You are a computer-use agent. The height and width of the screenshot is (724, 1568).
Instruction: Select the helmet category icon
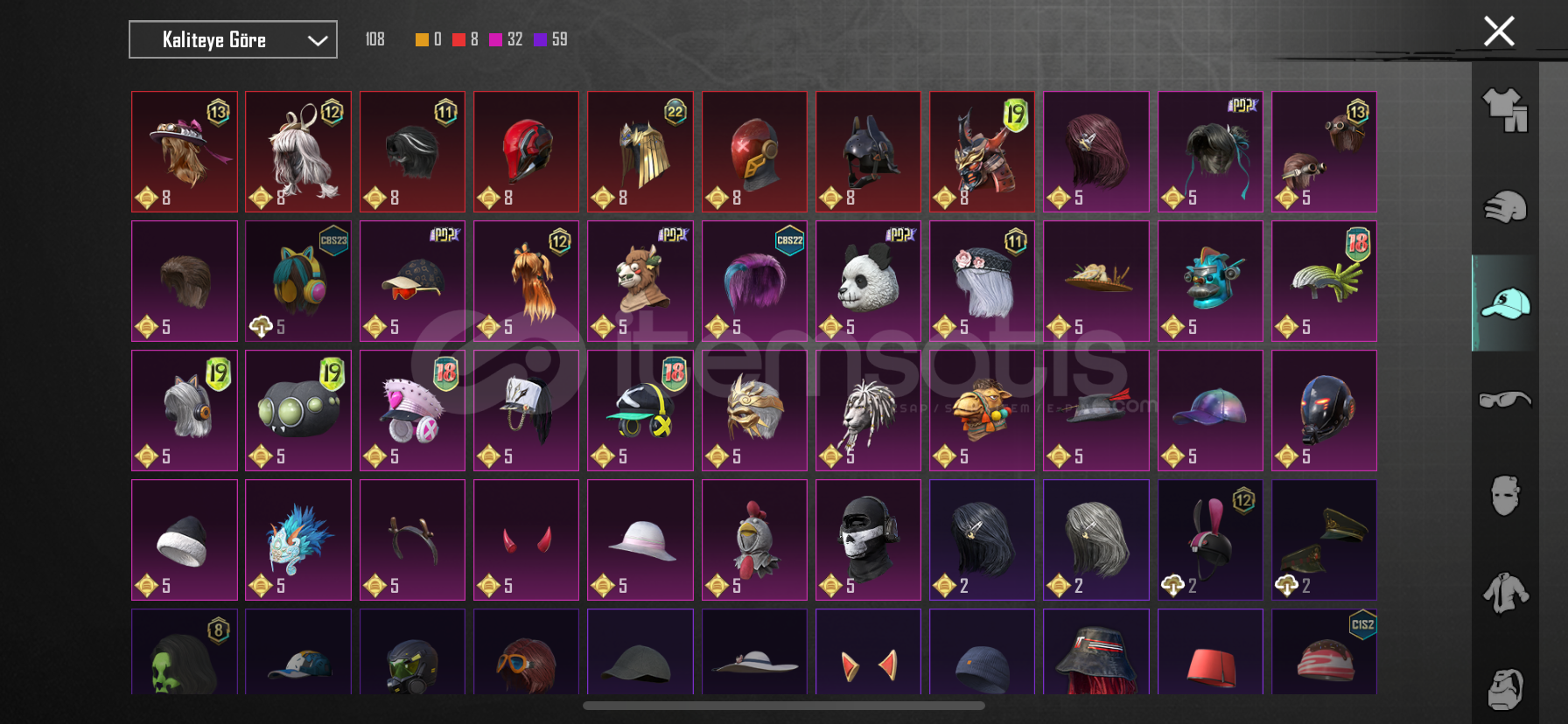click(1505, 207)
